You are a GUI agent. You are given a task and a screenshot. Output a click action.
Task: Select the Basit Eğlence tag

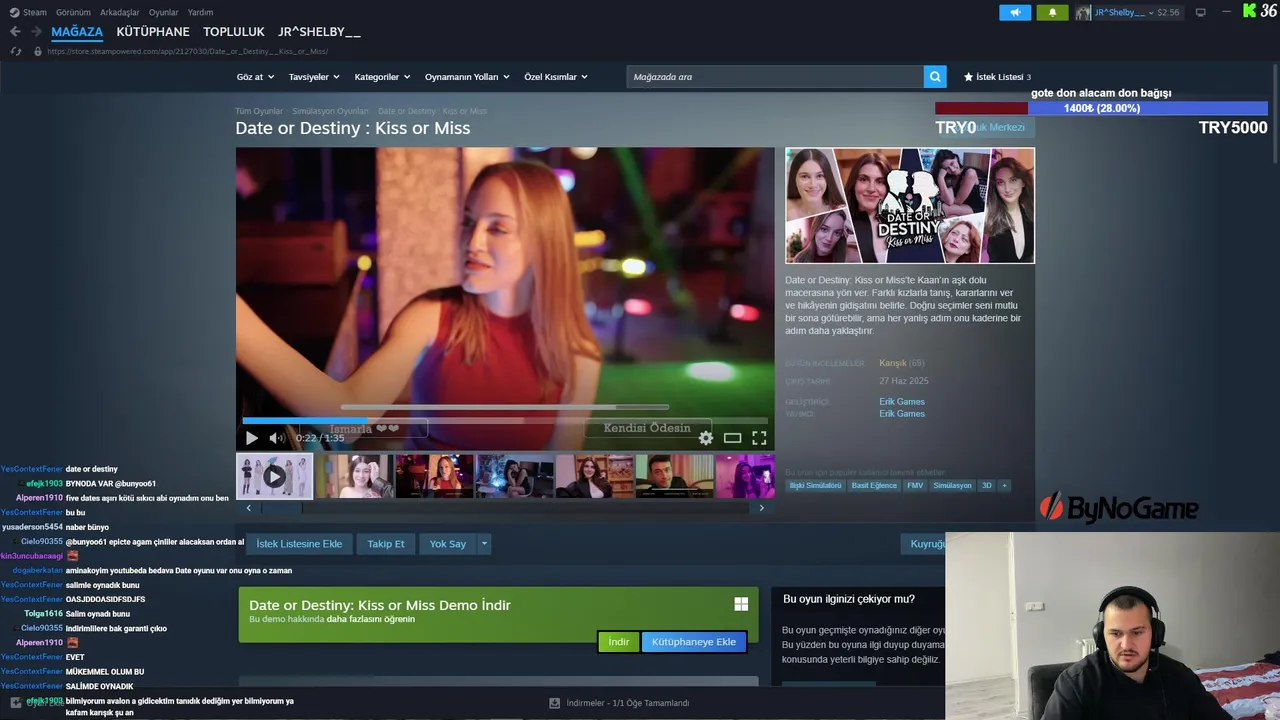click(x=874, y=485)
